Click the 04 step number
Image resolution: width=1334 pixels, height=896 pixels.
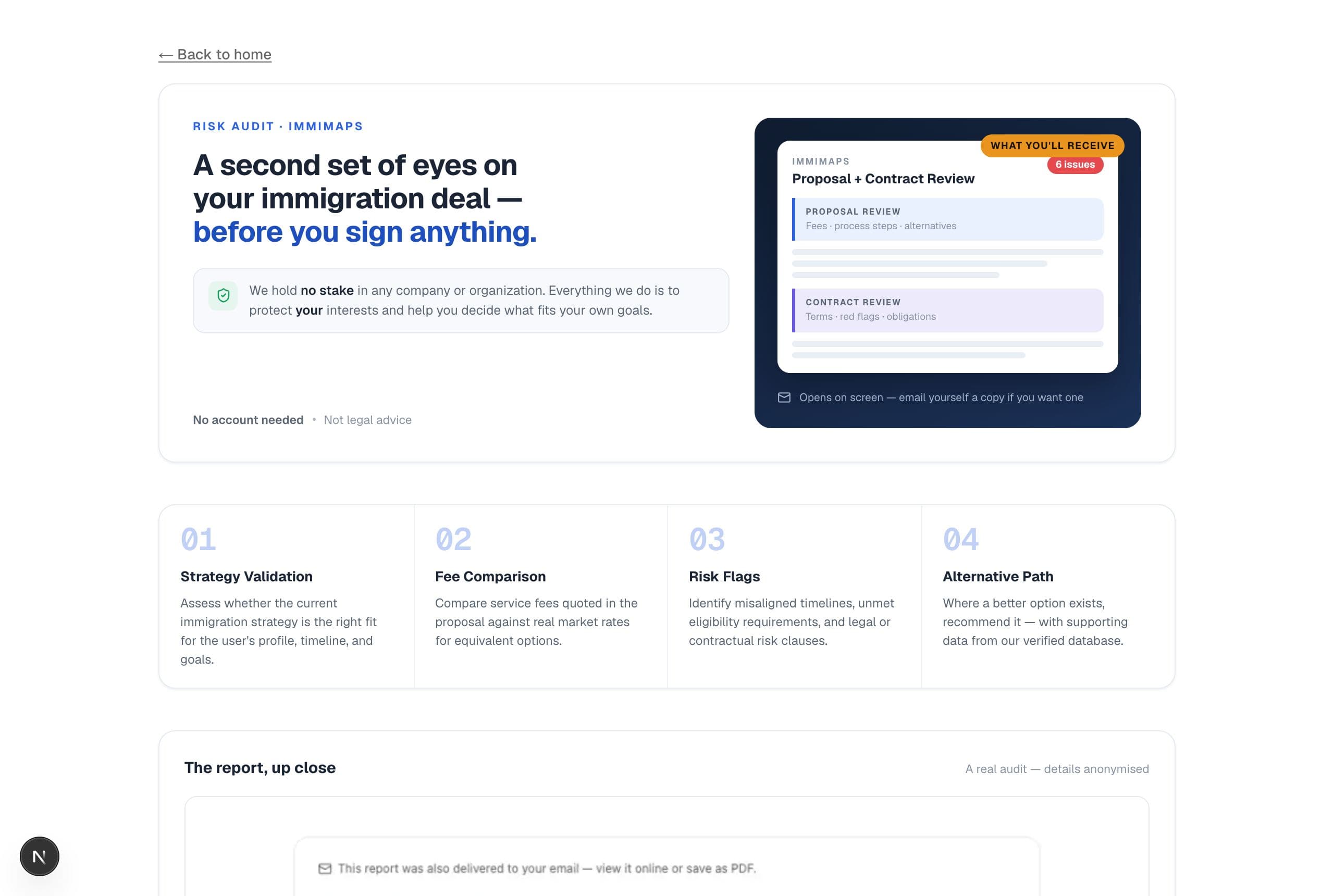(x=961, y=540)
